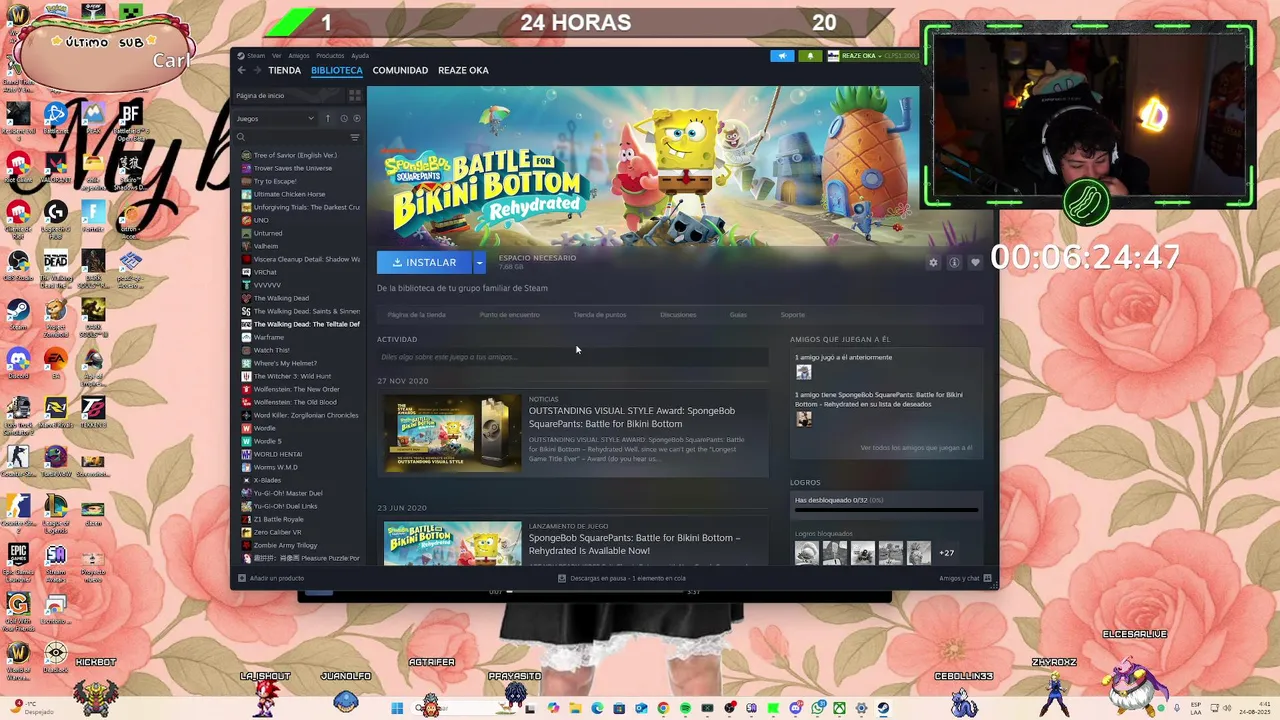Open the Rehydrated Is Available Now thumbnail
Screen dimensions: 1280x720
coord(452,543)
